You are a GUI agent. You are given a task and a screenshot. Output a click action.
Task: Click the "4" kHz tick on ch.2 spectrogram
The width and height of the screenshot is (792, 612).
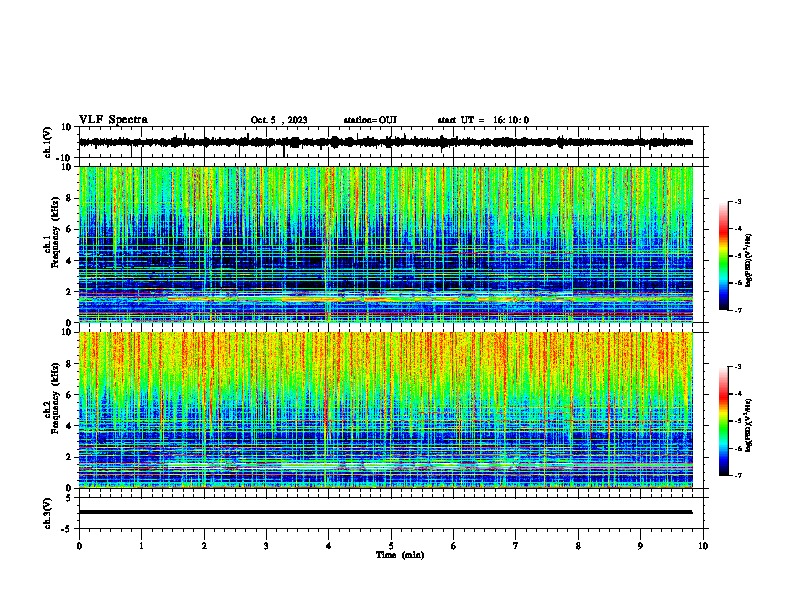(x=69, y=426)
